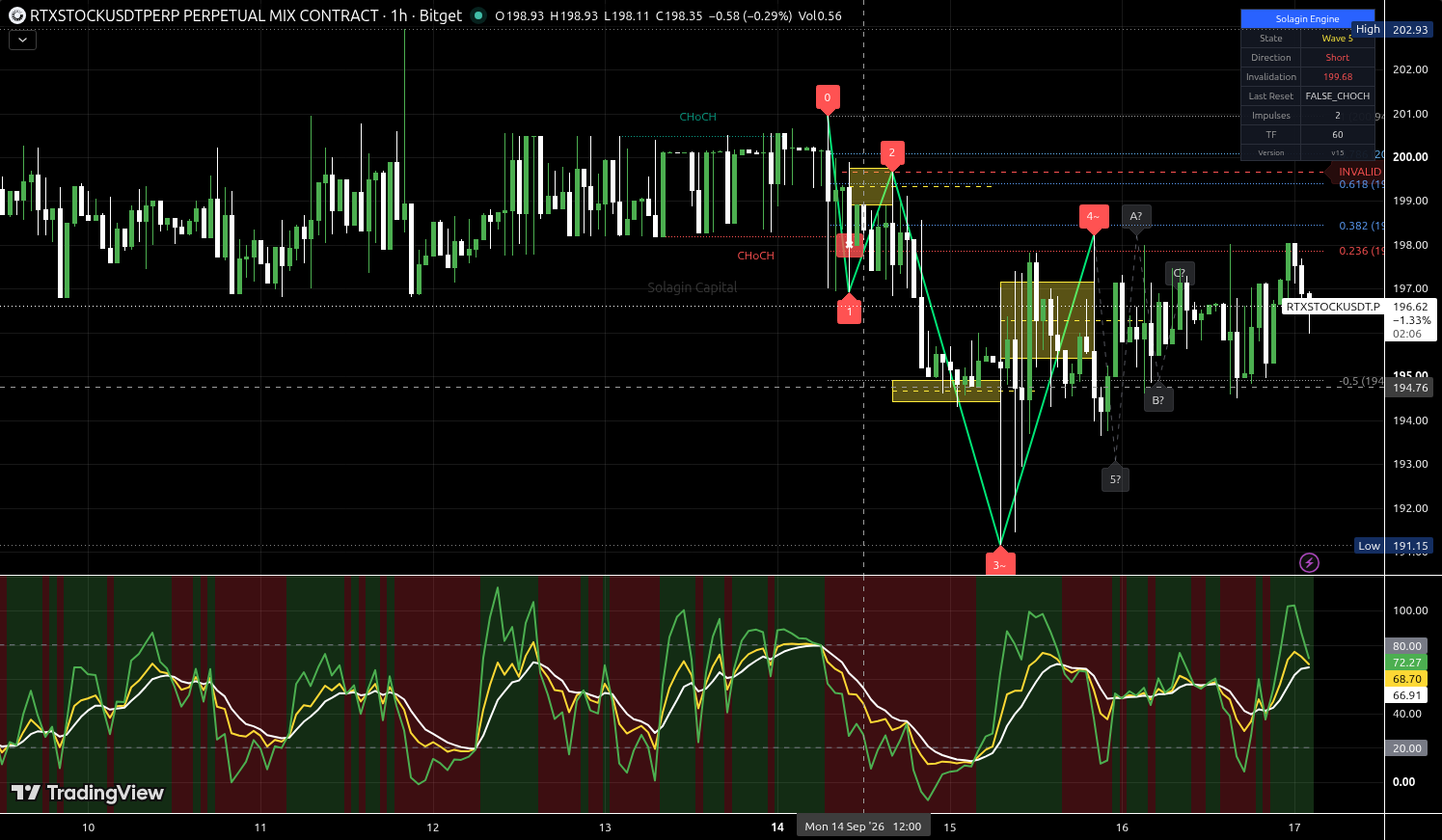Click the crosshair date label Mon 14 Sep
The width and height of the screenshot is (1442, 840).
tap(863, 826)
